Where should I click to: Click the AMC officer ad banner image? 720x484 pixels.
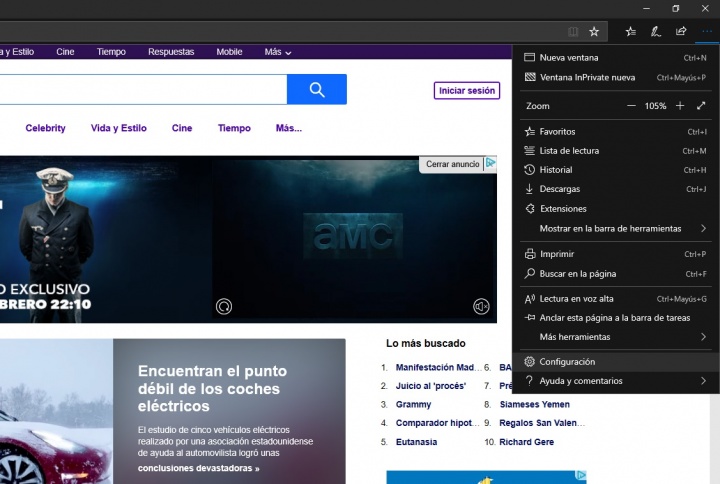pos(106,239)
